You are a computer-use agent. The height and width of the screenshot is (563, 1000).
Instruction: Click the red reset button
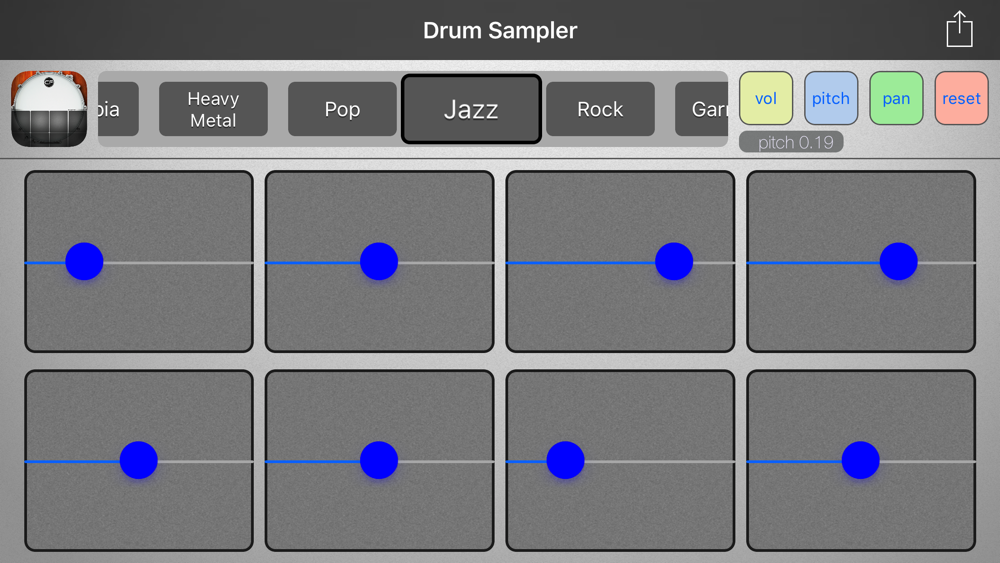tap(961, 98)
